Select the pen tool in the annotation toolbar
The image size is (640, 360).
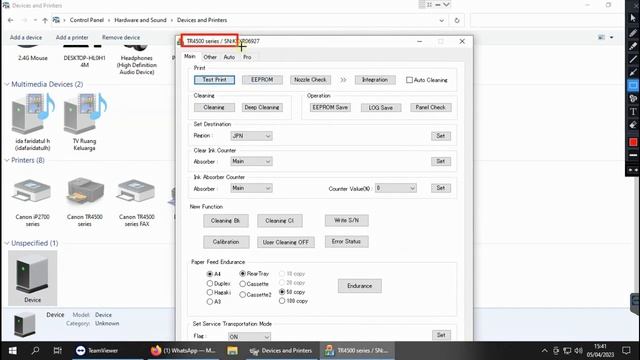coord(633,33)
